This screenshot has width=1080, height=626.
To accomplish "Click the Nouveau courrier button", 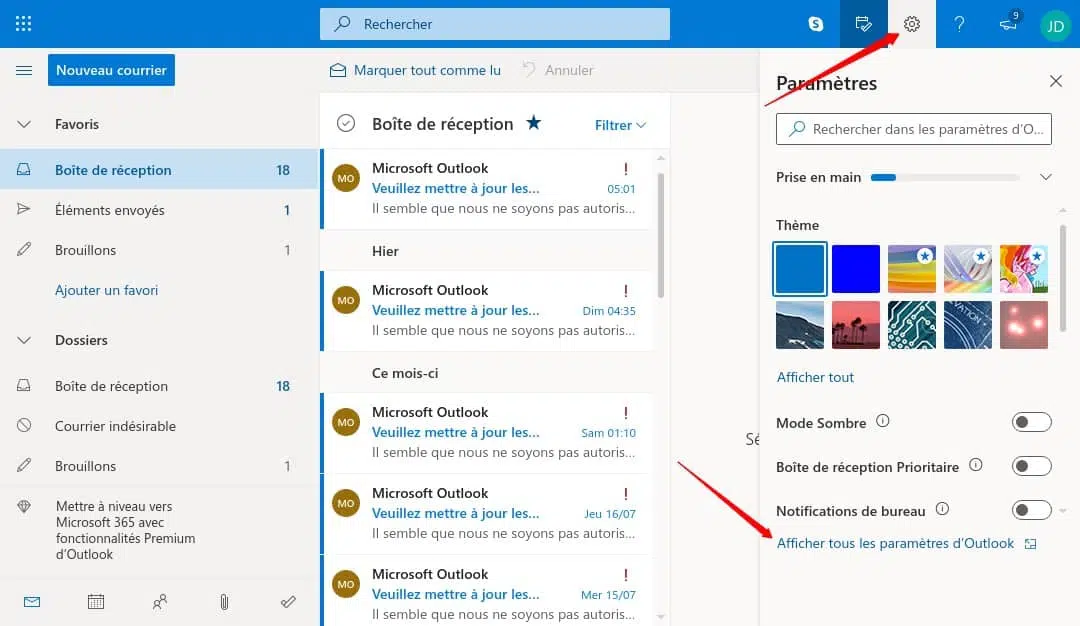I will (x=112, y=70).
